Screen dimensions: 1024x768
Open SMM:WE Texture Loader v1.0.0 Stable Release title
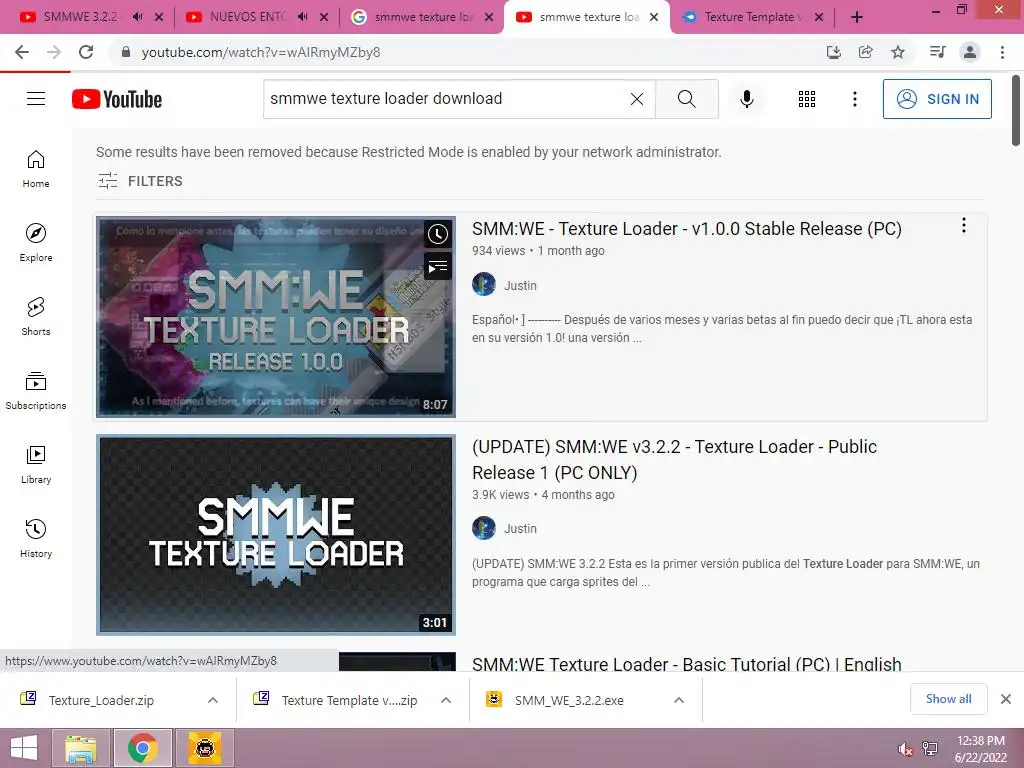click(686, 229)
